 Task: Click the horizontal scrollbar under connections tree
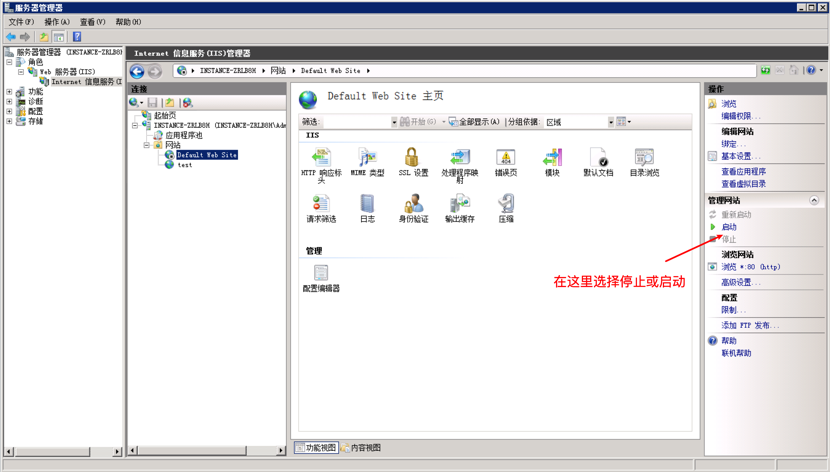pos(207,450)
